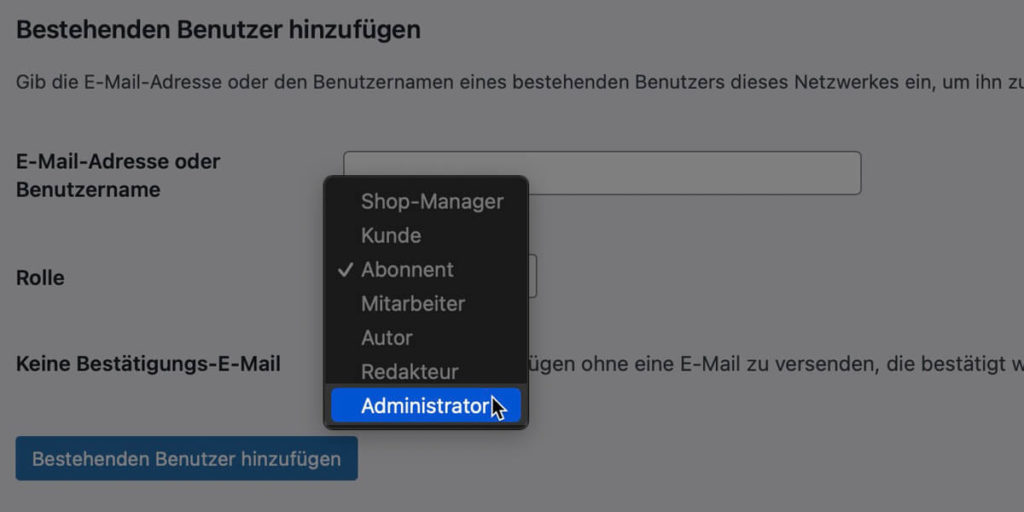Choose the highlighted Administrator option
The height and width of the screenshot is (512, 1024).
coord(424,406)
